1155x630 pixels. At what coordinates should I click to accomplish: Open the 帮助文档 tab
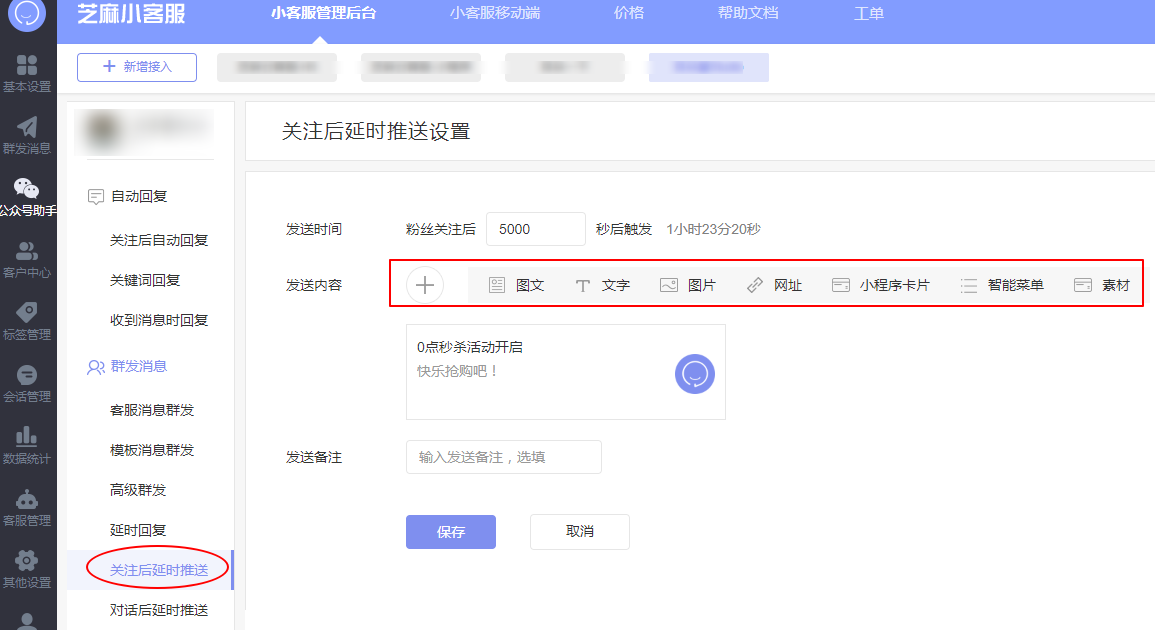[748, 13]
